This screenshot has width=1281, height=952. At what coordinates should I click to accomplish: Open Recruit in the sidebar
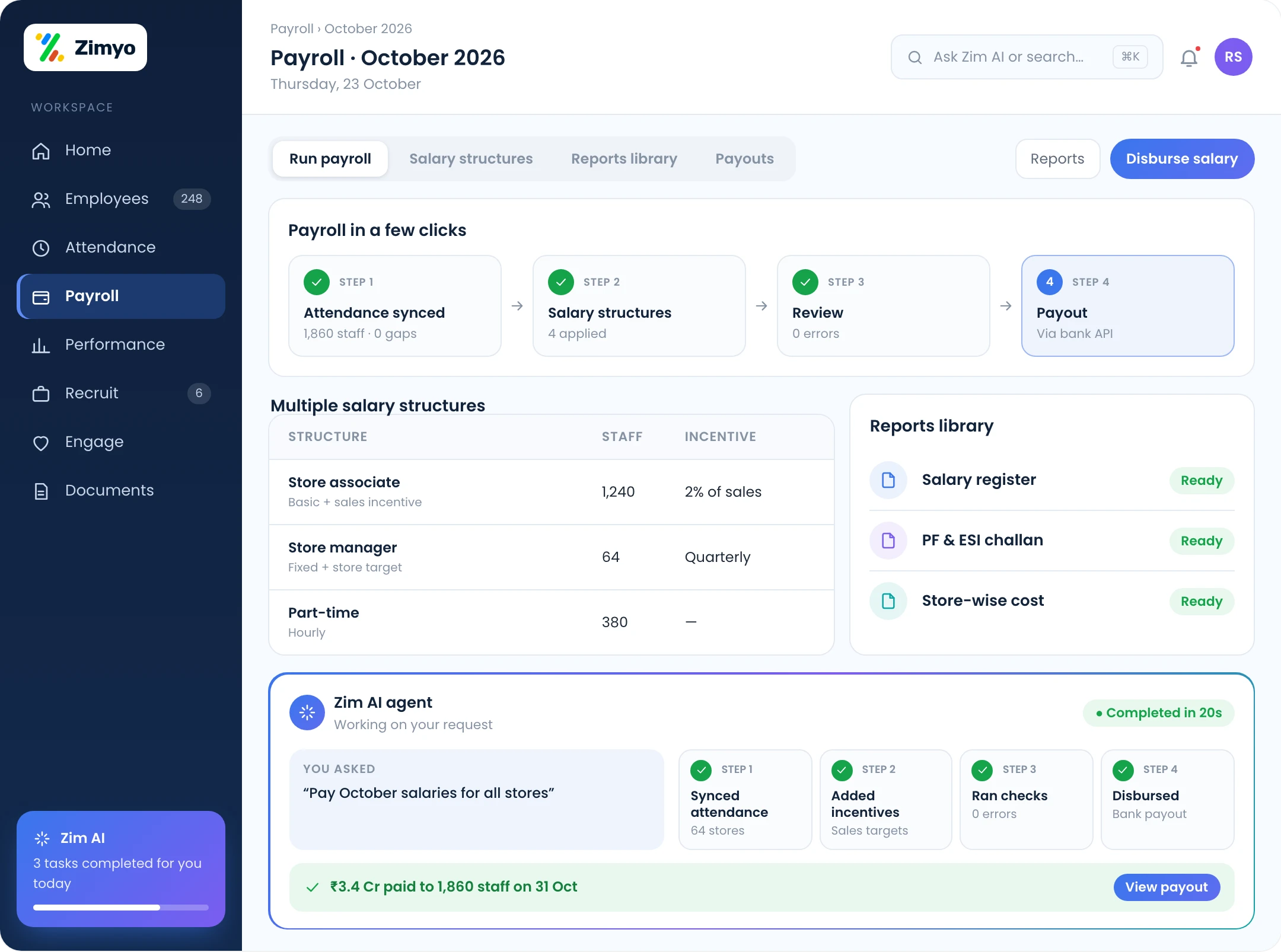pyautogui.click(x=121, y=393)
